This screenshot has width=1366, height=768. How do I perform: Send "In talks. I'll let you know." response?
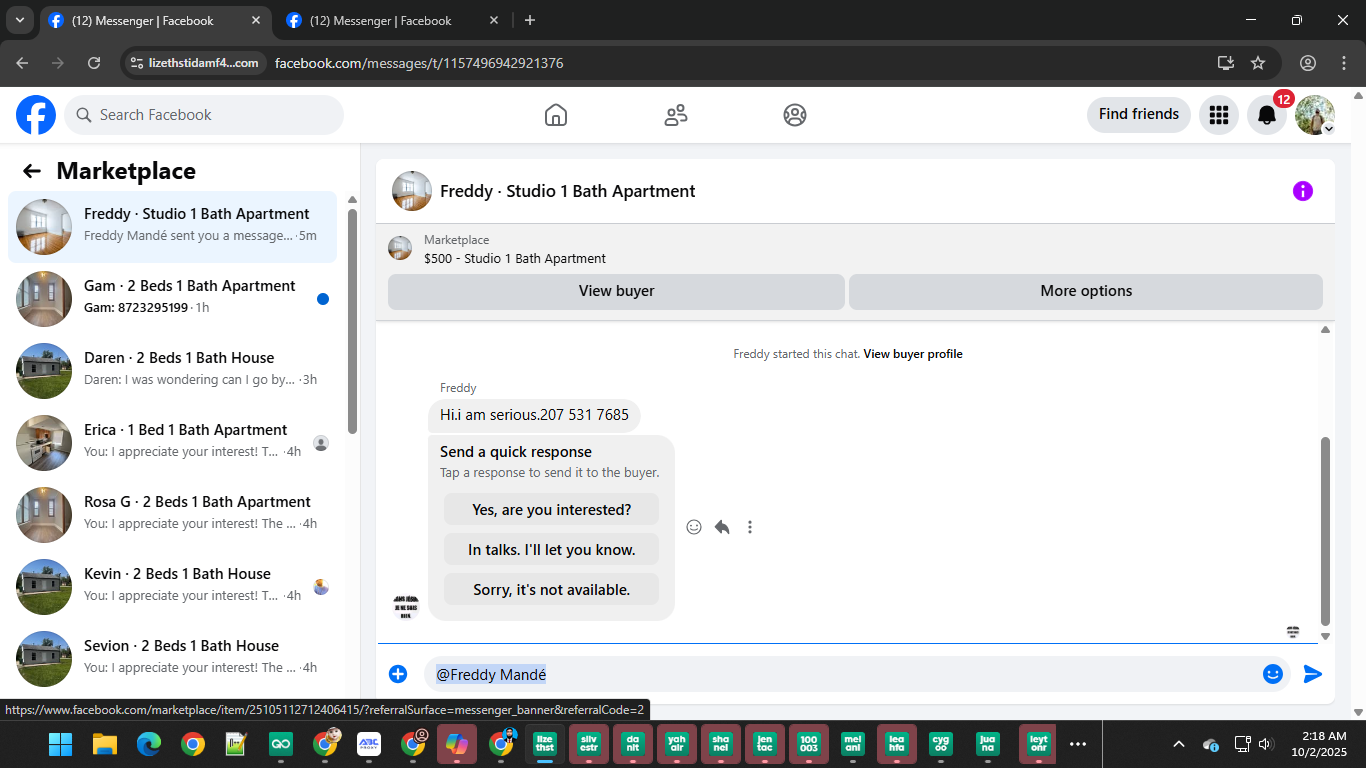point(552,549)
